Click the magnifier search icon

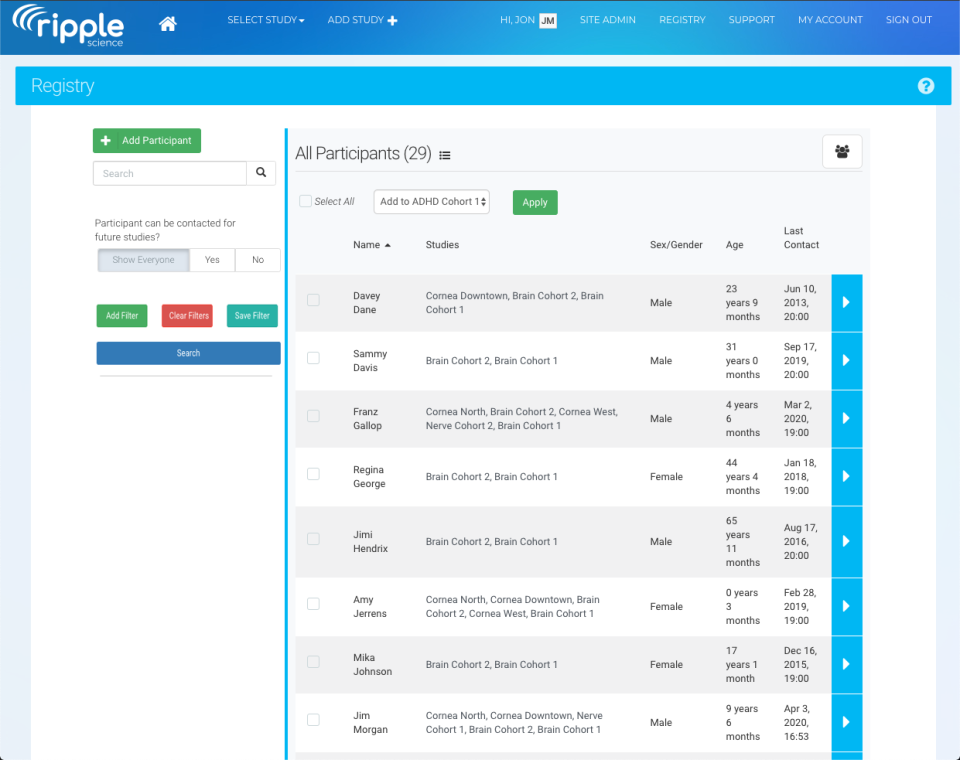click(x=260, y=173)
